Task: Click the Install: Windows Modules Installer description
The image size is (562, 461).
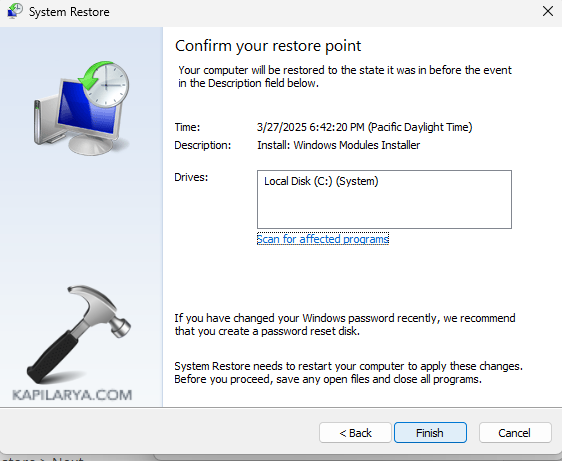Action: (x=338, y=145)
